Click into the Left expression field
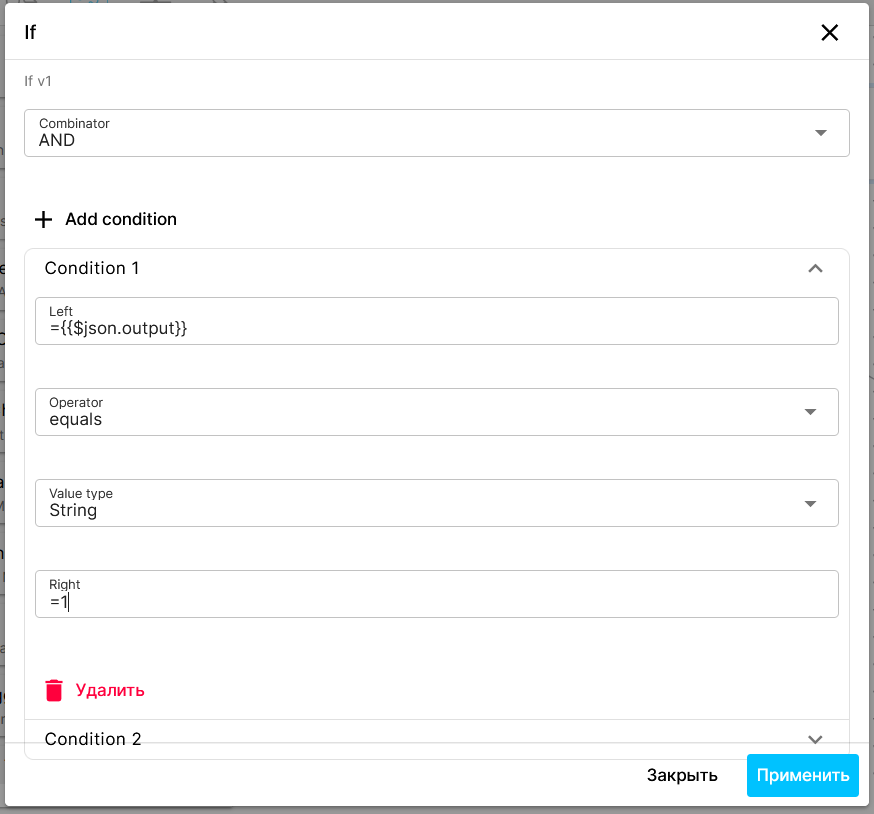 point(436,321)
